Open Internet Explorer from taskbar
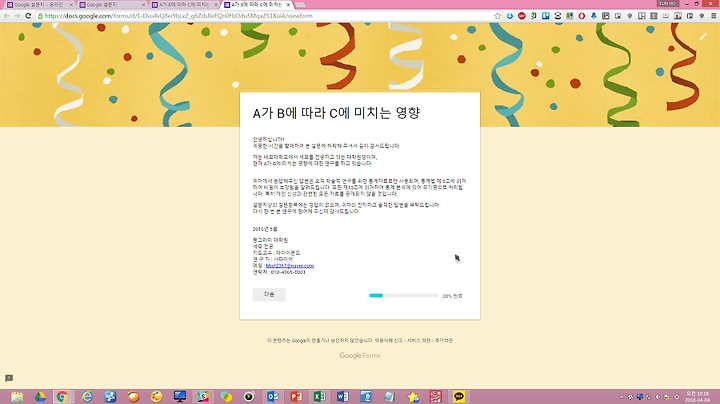The width and height of the screenshot is (720, 404). pos(87,396)
